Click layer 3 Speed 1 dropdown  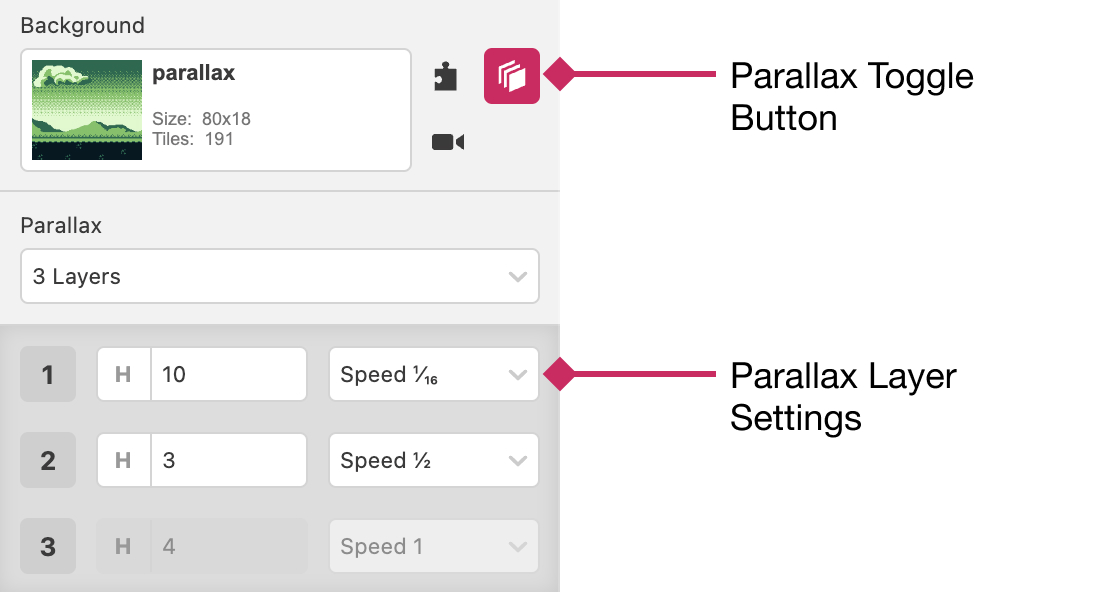pyautogui.click(x=433, y=547)
